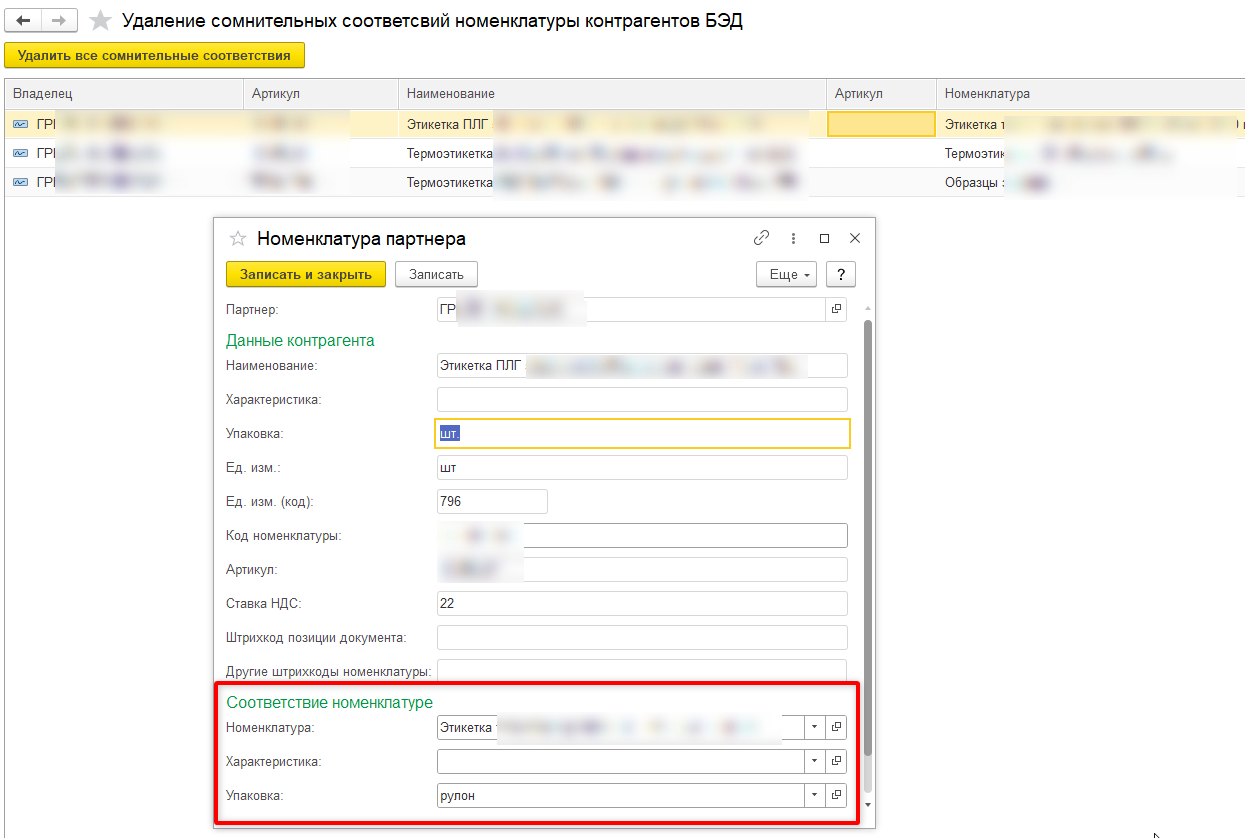Close the 'Номенклатура партнера' dialog
The width and height of the screenshot is (1245, 838).
coord(855,238)
